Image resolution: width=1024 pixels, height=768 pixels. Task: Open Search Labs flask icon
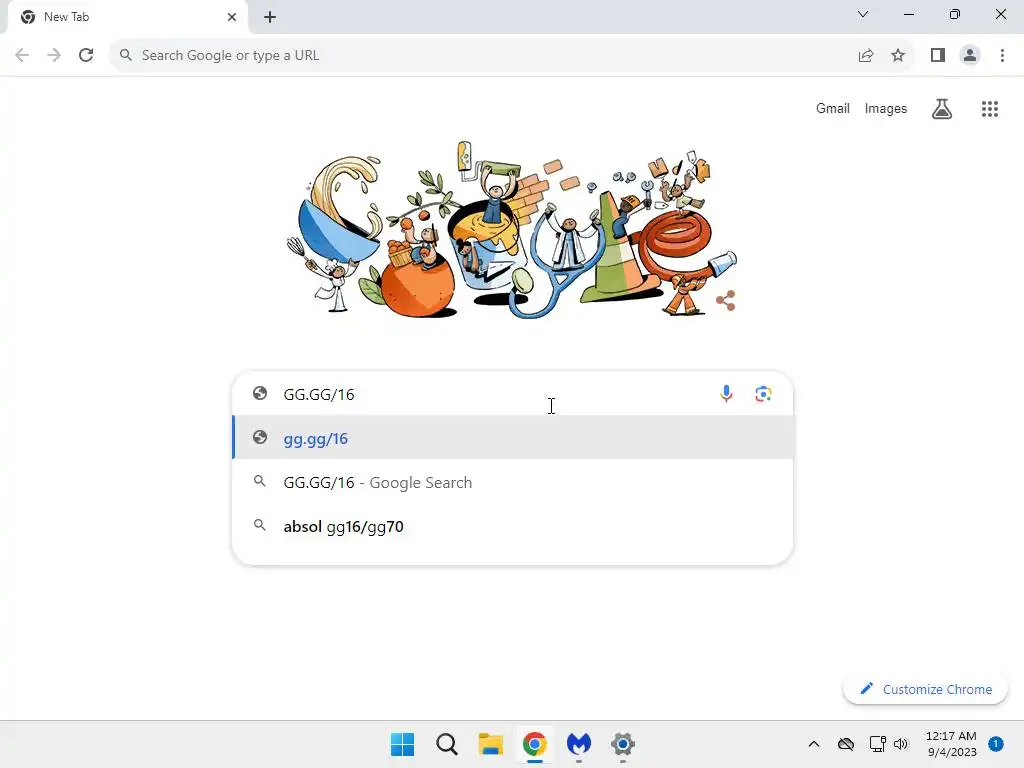click(941, 108)
